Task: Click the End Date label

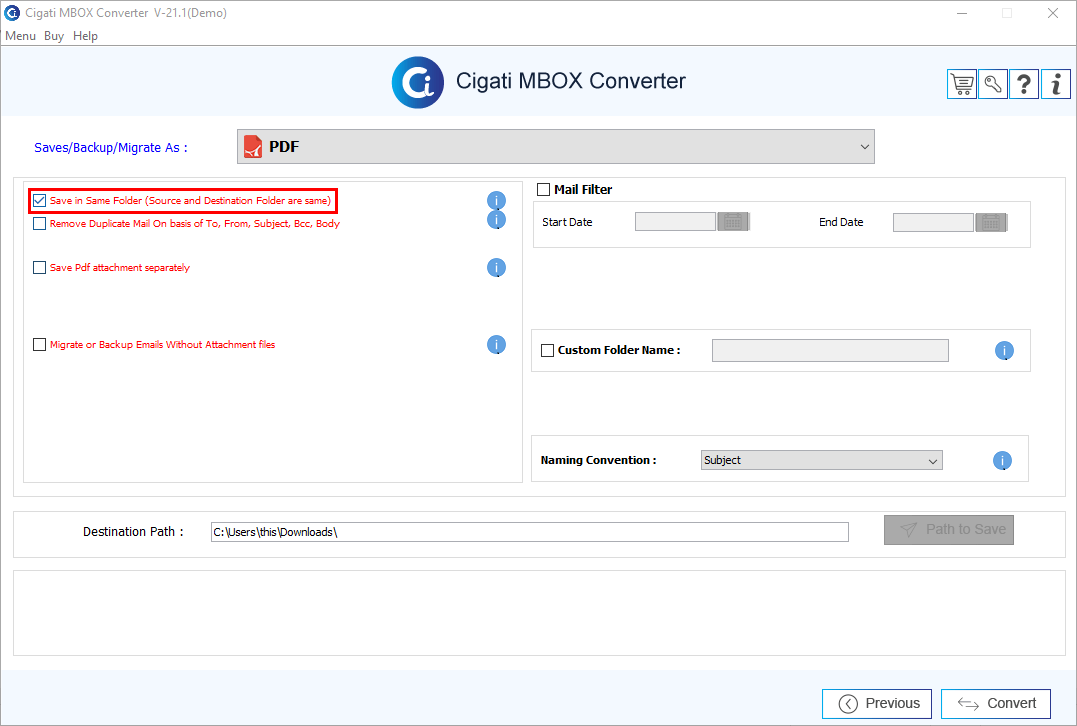Action: point(841,222)
